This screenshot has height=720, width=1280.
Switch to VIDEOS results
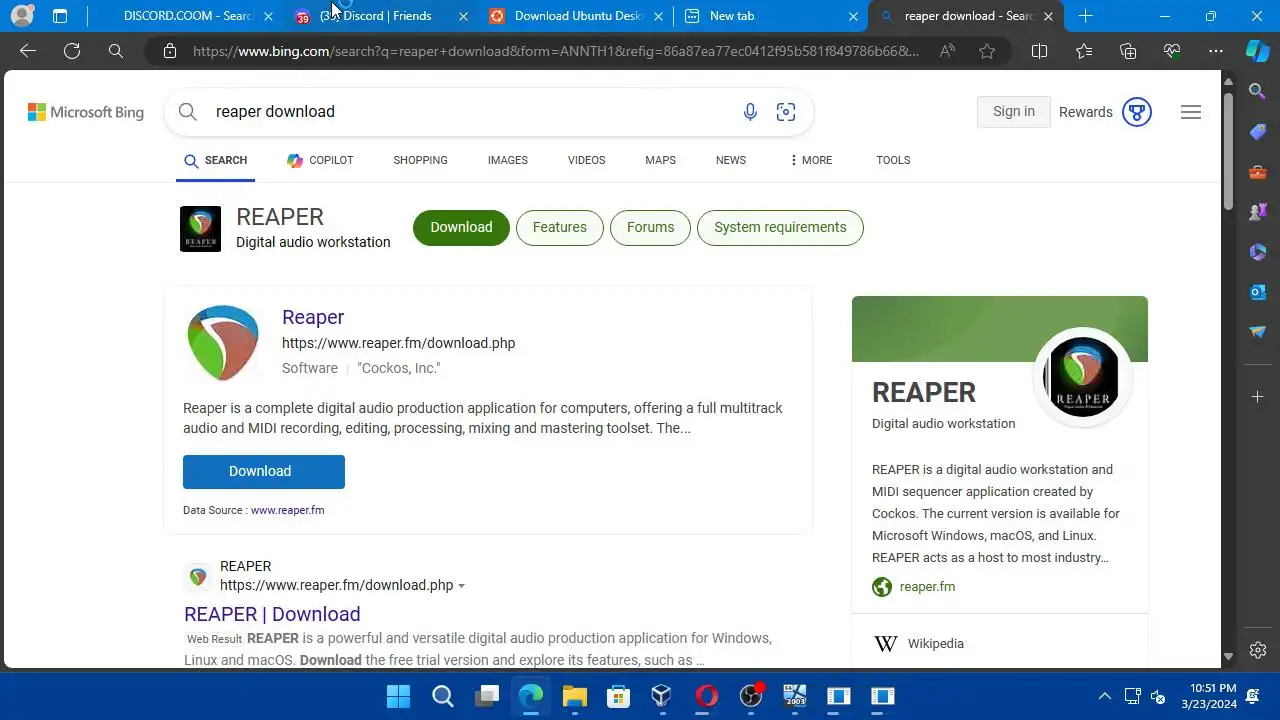pos(586,160)
